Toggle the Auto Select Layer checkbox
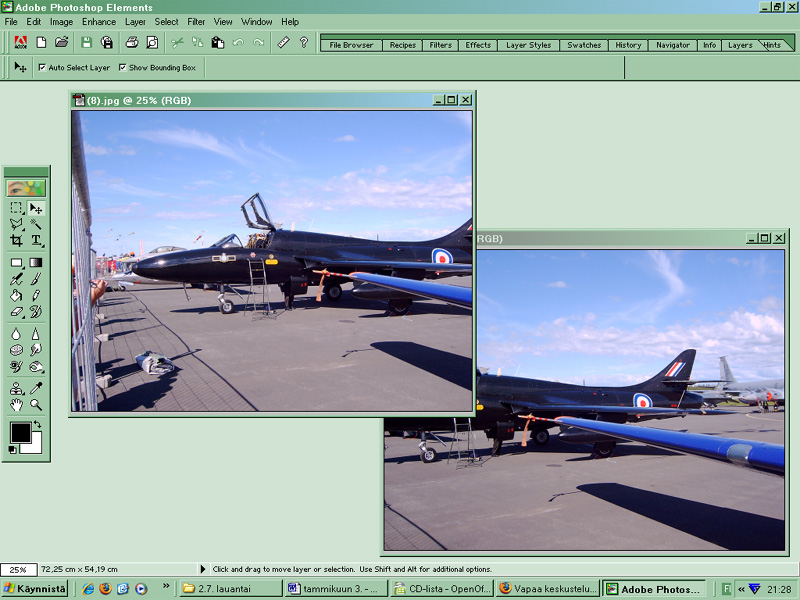Screen dimensions: 800x600 42,67
